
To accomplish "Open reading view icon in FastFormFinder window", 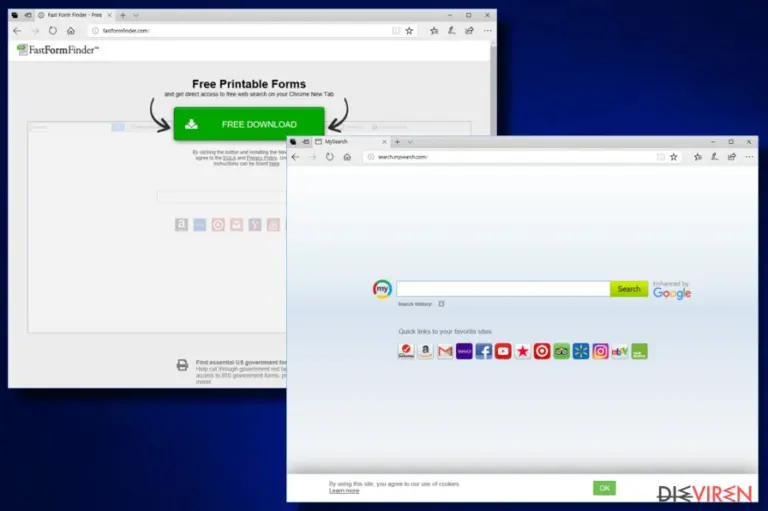I will point(396,30).
